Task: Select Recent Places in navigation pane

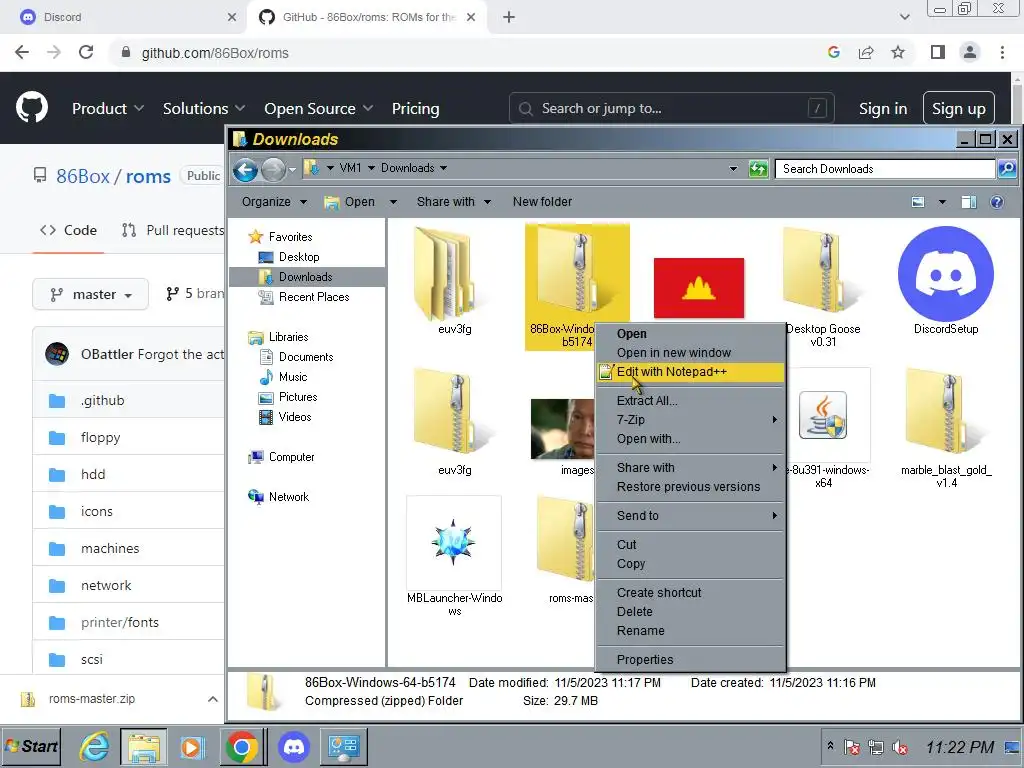Action: click(x=313, y=297)
